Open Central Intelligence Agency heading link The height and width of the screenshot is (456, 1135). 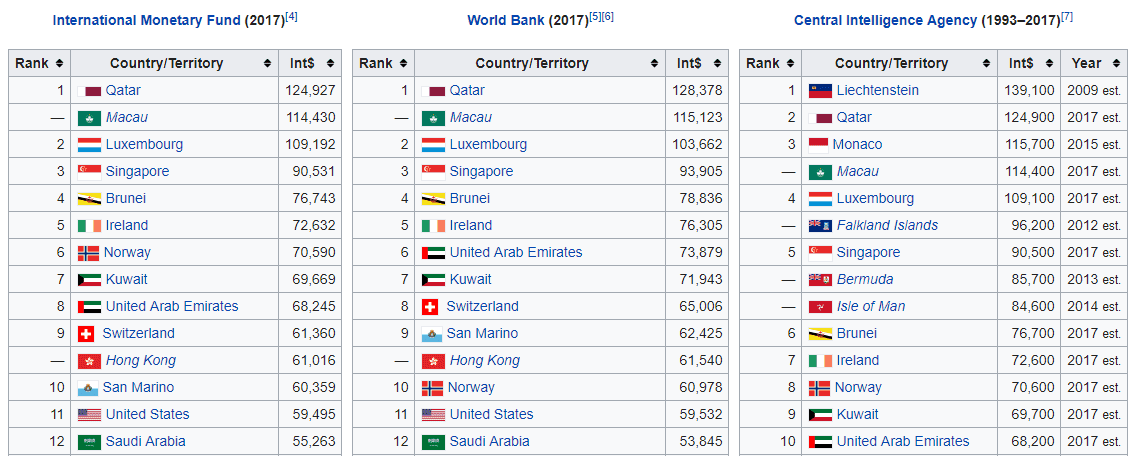pos(885,21)
